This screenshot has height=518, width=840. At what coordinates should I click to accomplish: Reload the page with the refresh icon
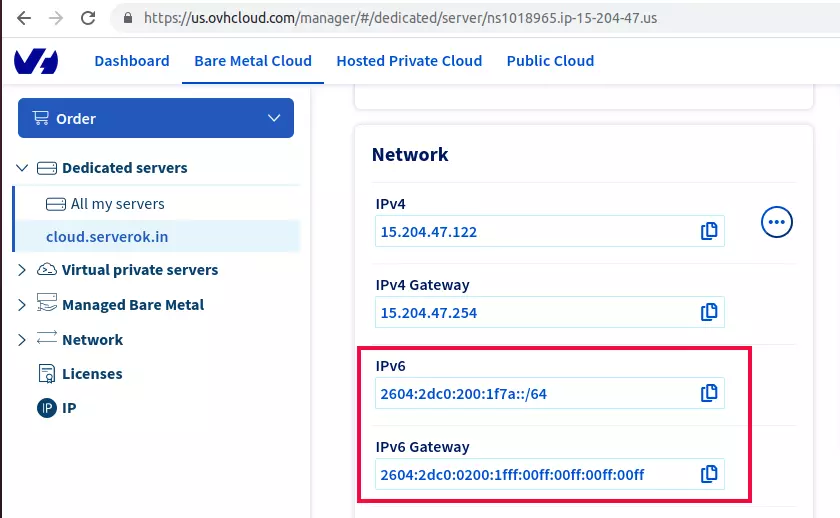88,18
